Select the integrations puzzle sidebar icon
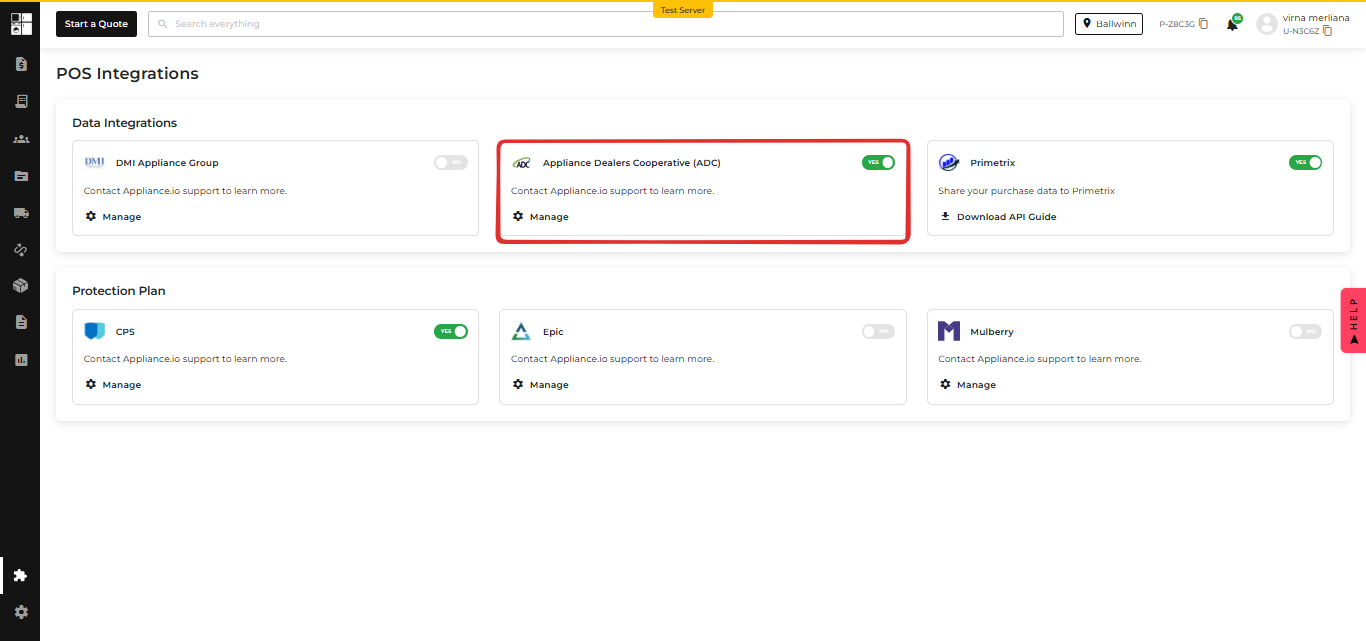 click(x=21, y=575)
